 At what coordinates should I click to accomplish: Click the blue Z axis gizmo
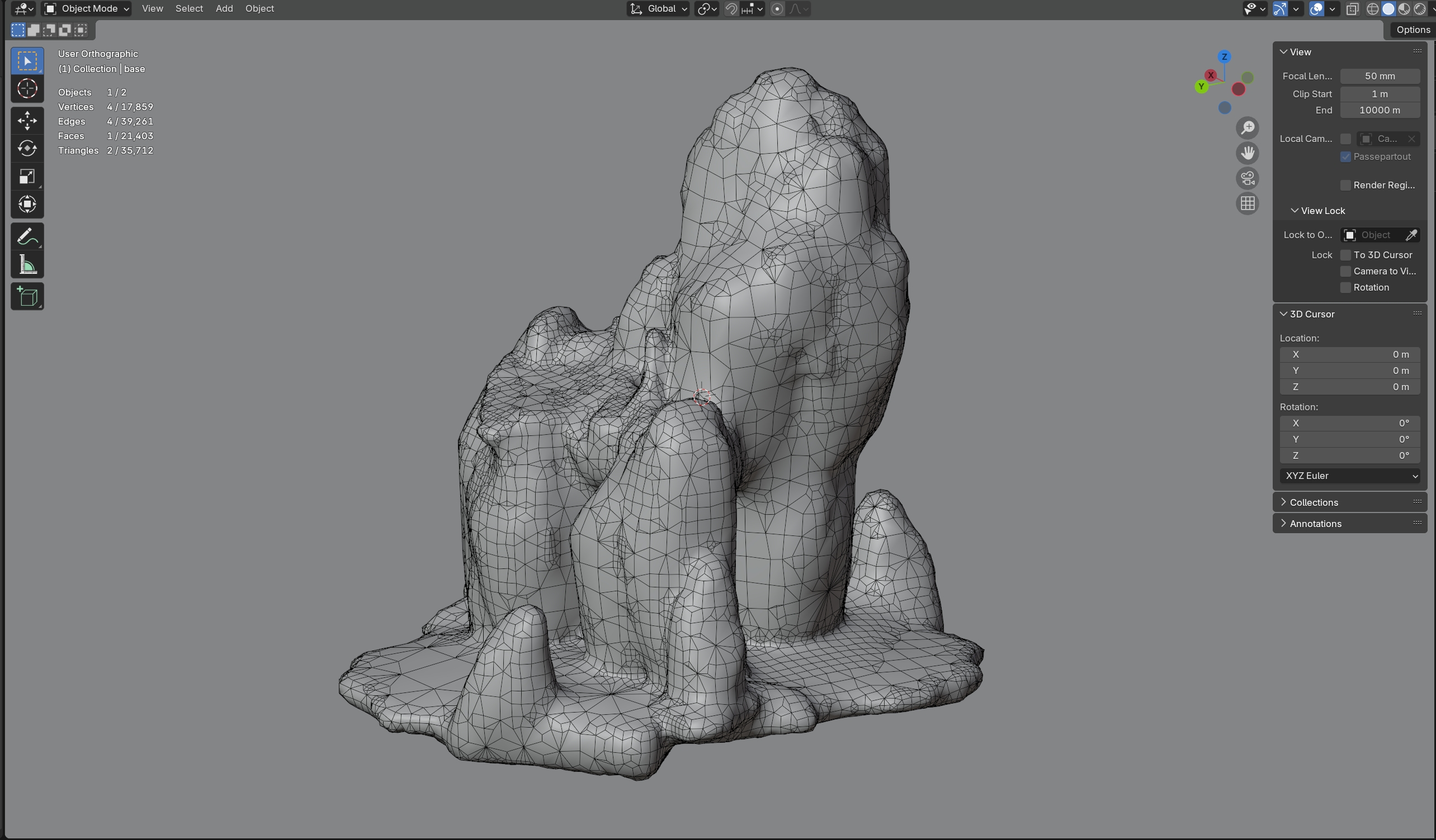click(x=1224, y=56)
